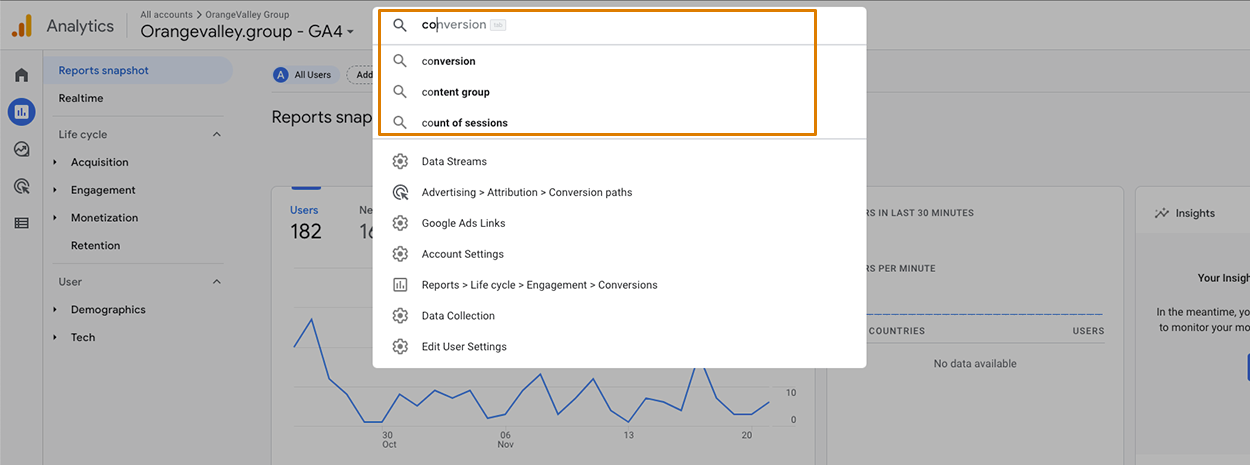Click the Google Analytics logo
The width and height of the screenshot is (1250, 465).
click(22, 26)
